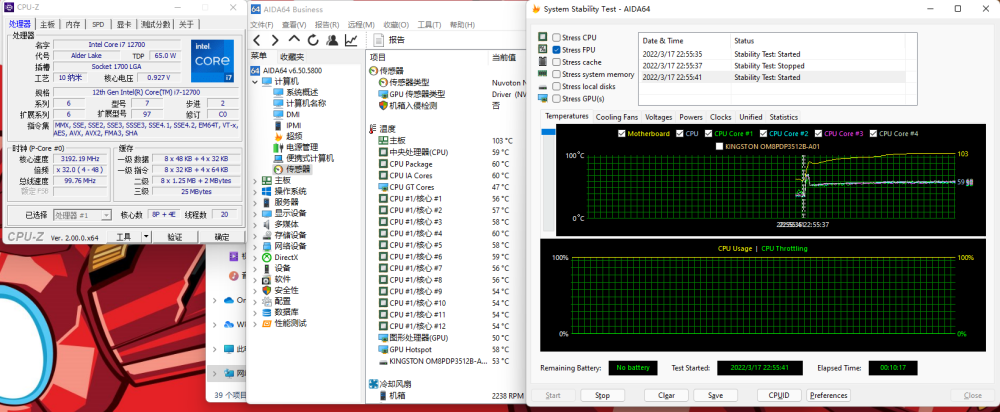1000x412 pixels.
Task: Click the 机箱入侵检测 shield icon
Action: (383, 105)
